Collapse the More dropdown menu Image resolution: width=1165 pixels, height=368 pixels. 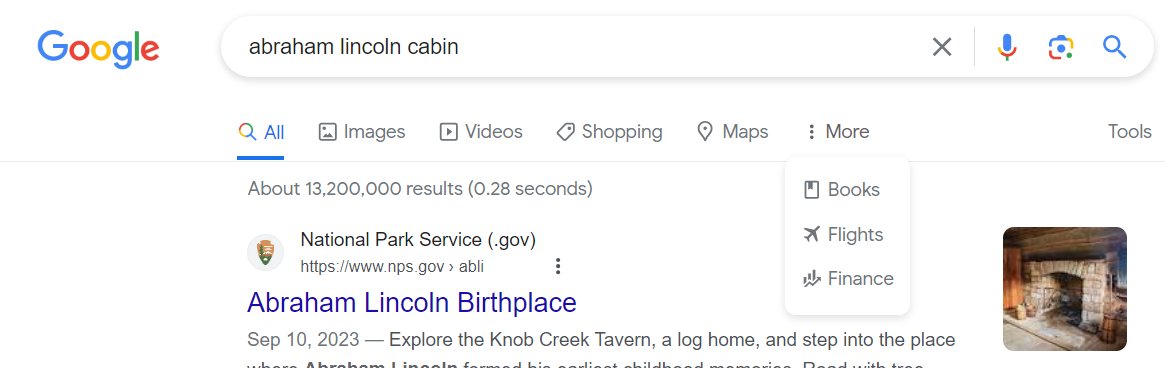[x=837, y=132]
